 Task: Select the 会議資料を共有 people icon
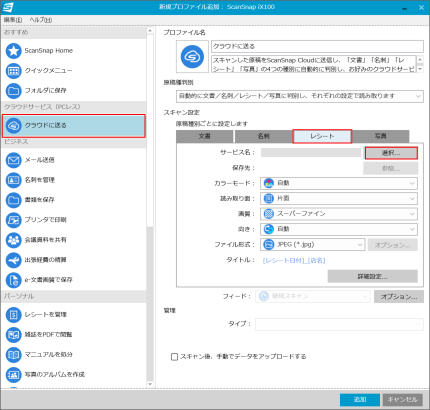tap(14, 240)
